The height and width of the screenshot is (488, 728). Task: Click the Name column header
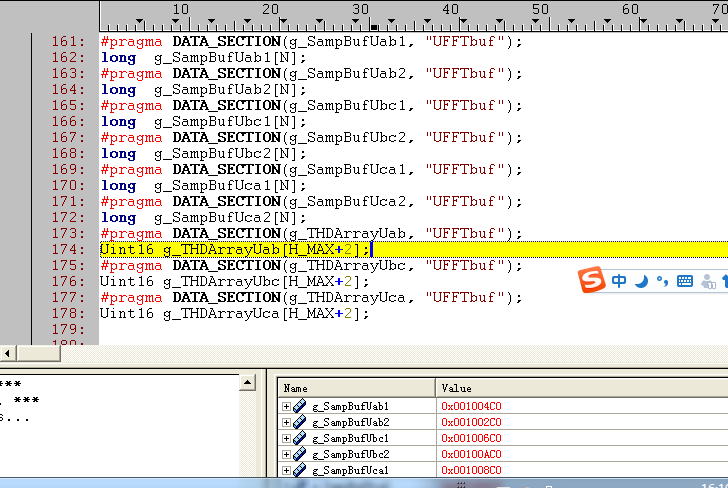(x=357, y=388)
